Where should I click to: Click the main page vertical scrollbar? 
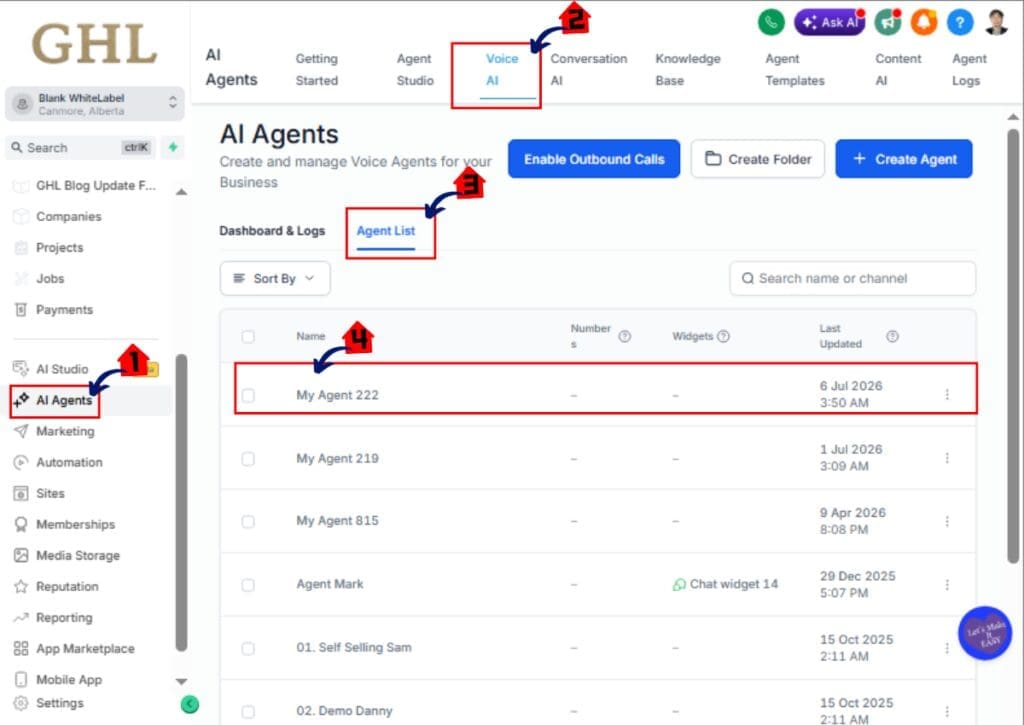click(1013, 346)
